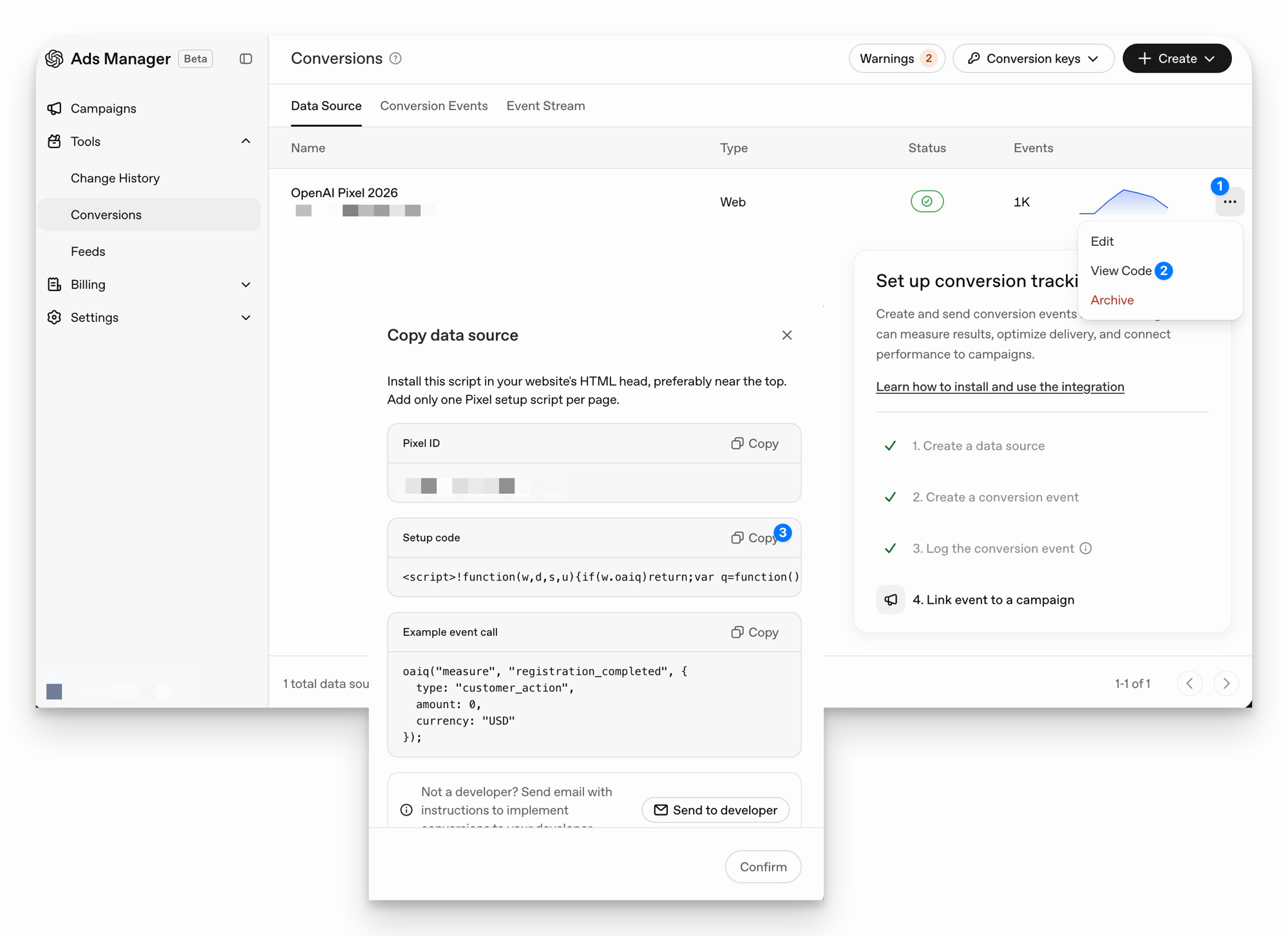This screenshot has width=1288, height=936.
Task: Click the Pixel ID value field
Action: point(594,483)
